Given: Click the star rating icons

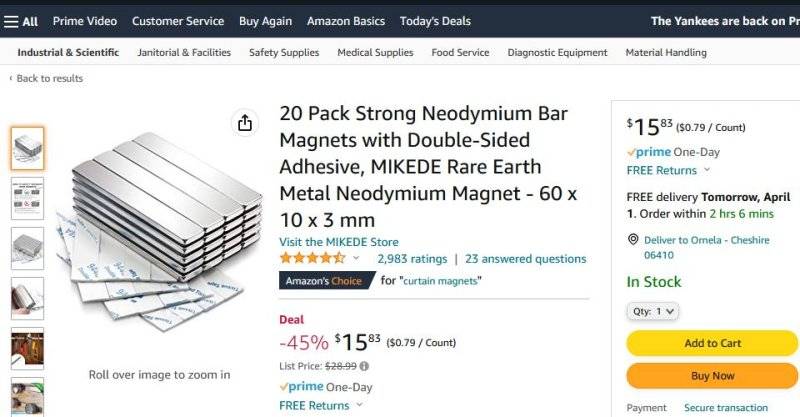Looking at the screenshot, I should pos(312,258).
